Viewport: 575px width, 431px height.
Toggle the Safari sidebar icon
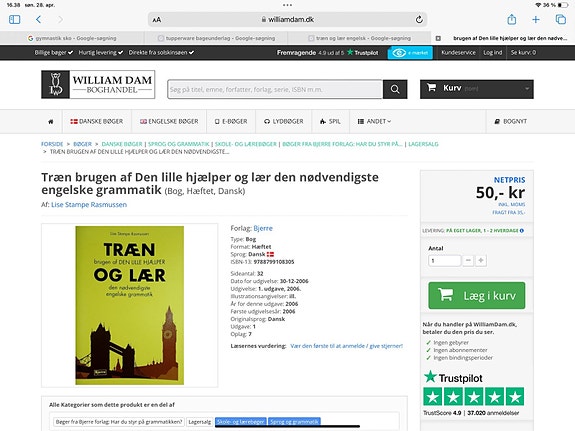pyautogui.click(x=15, y=19)
